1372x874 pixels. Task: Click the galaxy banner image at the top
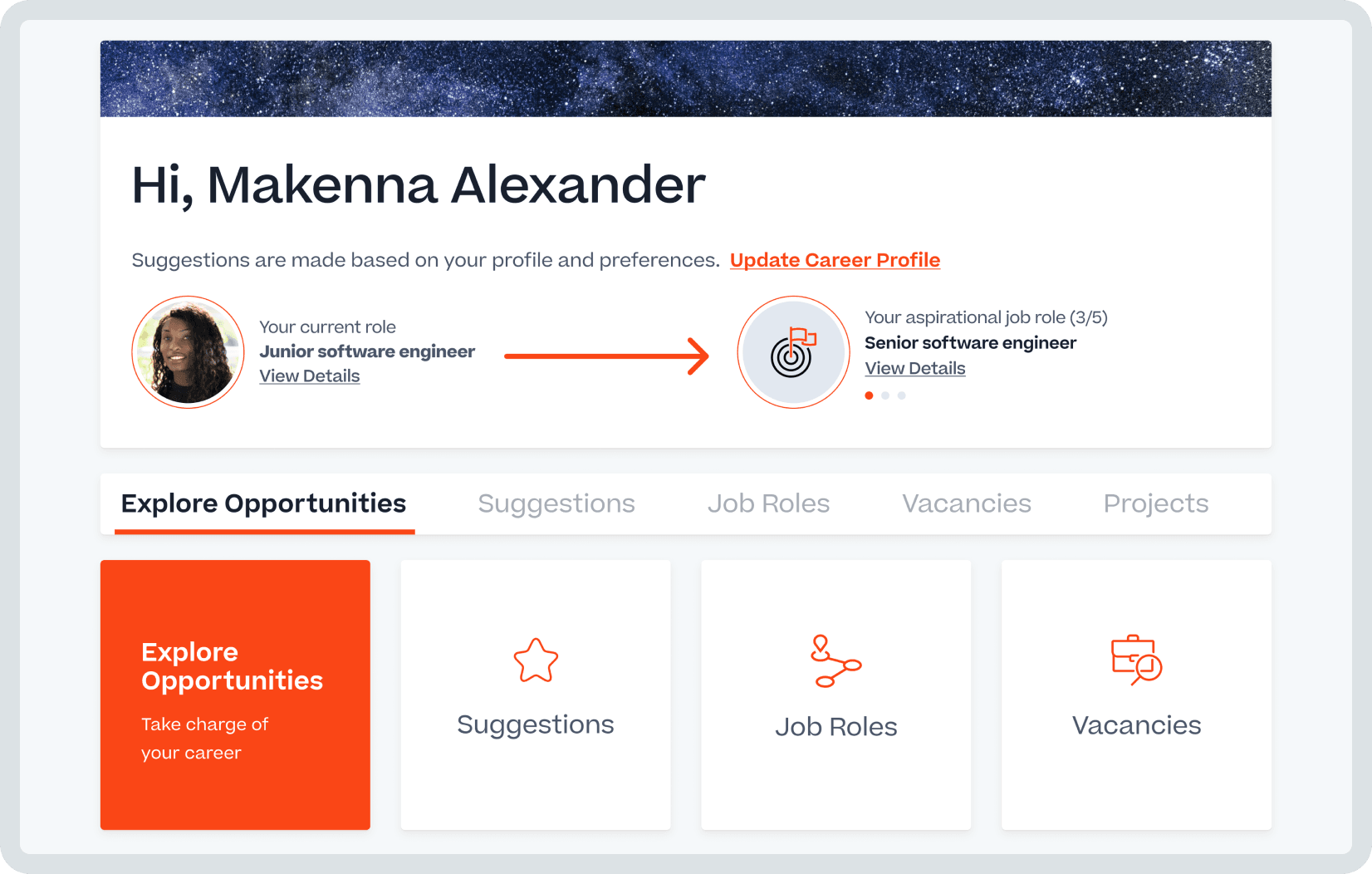click(x=686, y=78)
